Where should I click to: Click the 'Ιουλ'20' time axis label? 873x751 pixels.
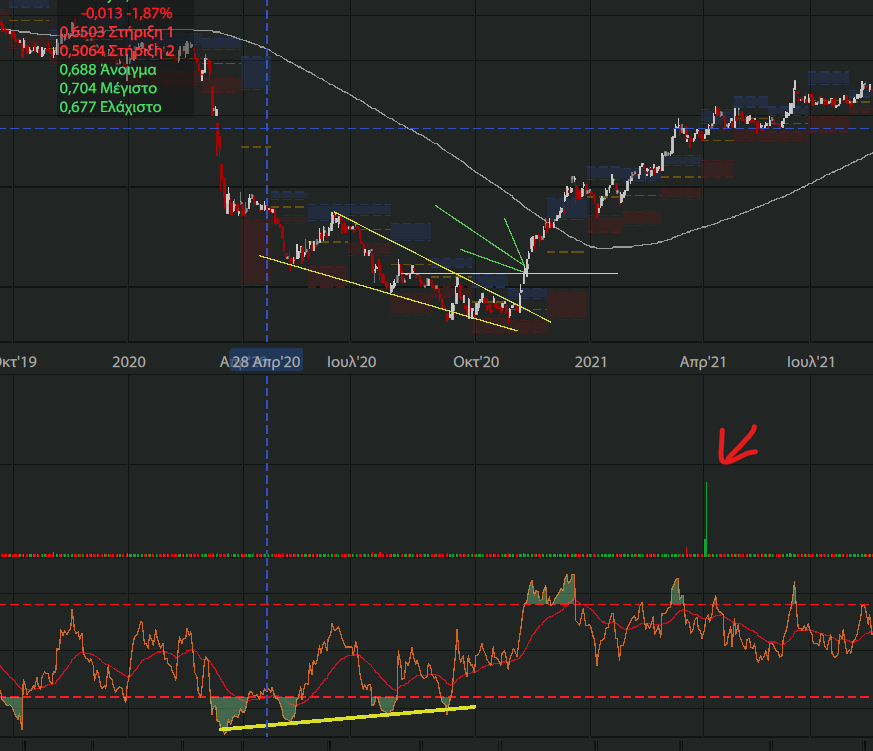pos(351,361)
